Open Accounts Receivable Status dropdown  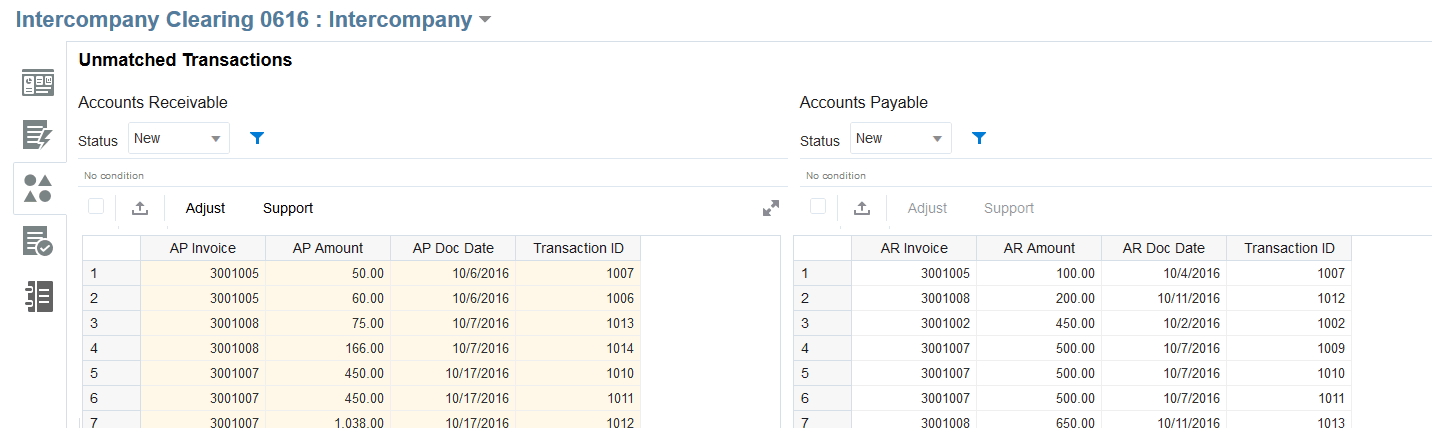[x=179, y=139]
